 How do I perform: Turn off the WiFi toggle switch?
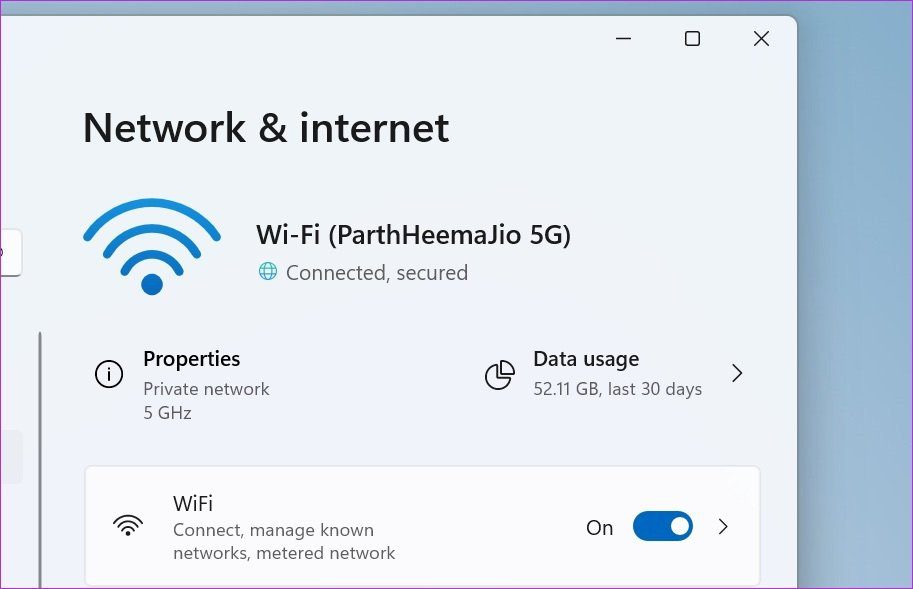(663, 526)
